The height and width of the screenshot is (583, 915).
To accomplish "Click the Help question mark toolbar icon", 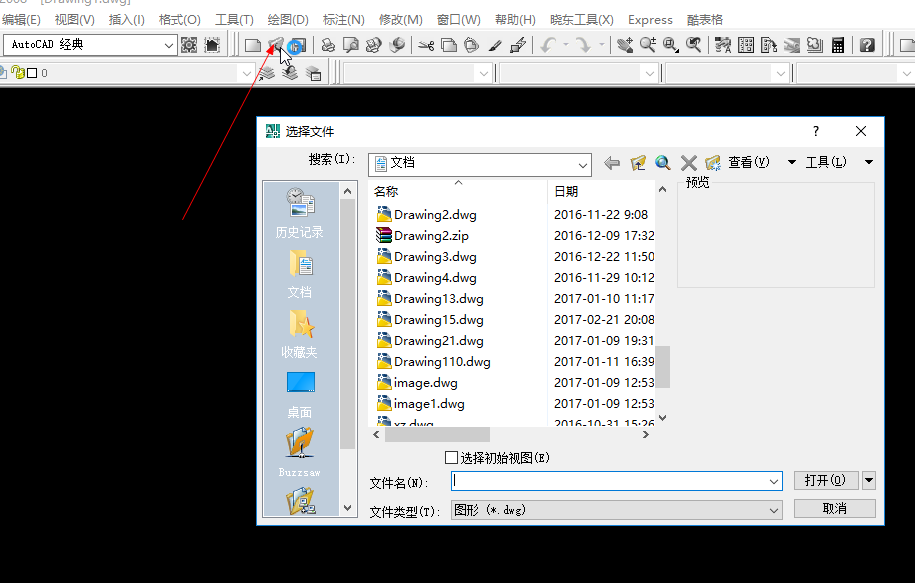I will tap(867, 45).
